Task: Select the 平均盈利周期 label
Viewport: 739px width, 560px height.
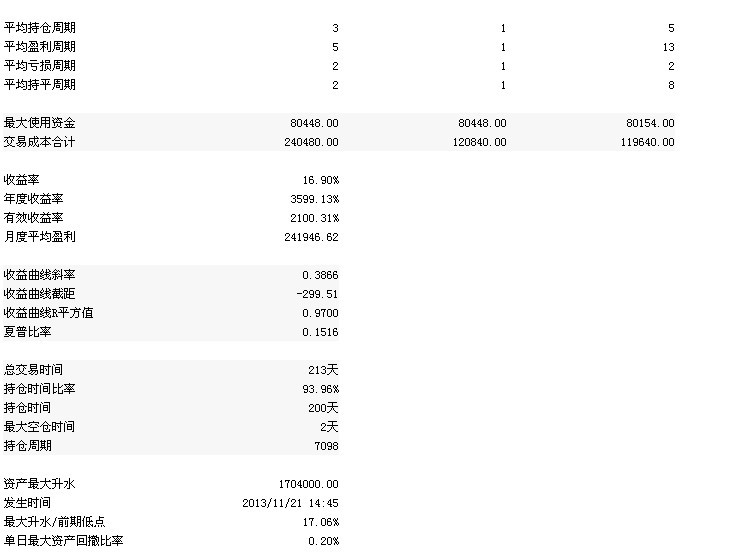Action: (x=40, y=47)
